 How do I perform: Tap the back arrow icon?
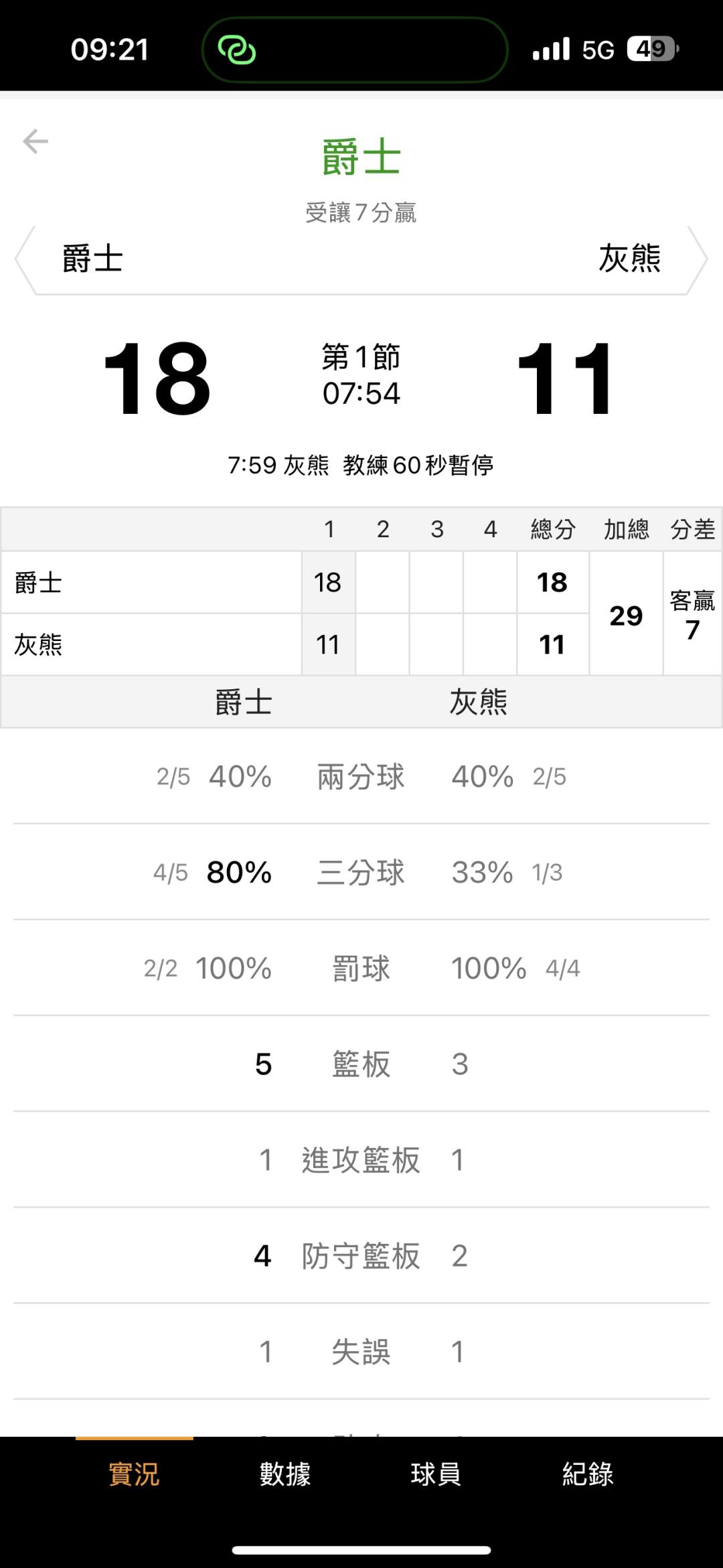click(35, 141)
